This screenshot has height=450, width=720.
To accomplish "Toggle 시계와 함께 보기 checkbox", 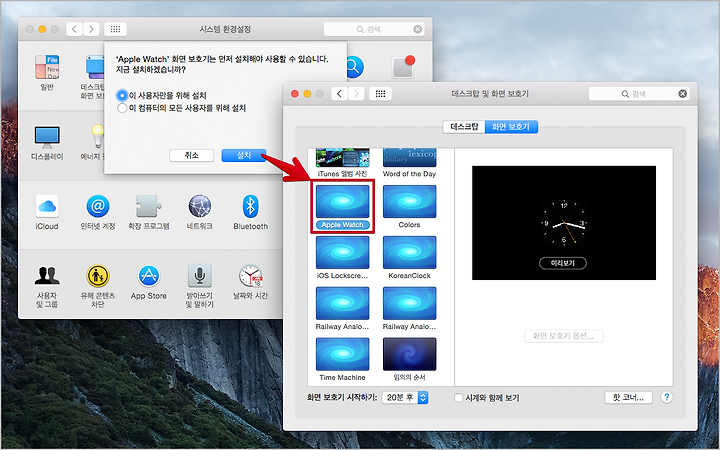I will point(458,398).
